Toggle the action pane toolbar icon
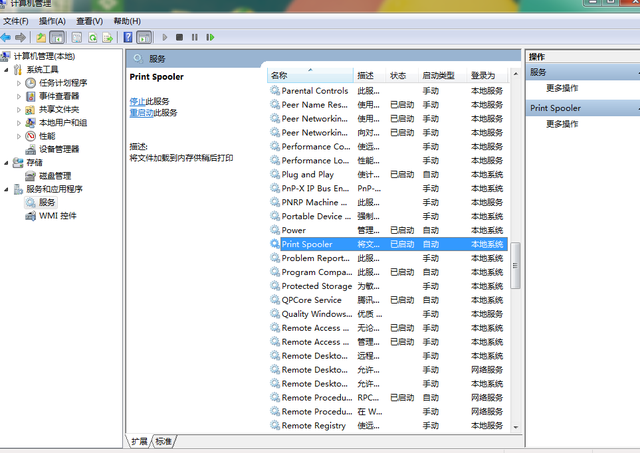This screenshot has height=453, width=640. (x=144, y=38)
